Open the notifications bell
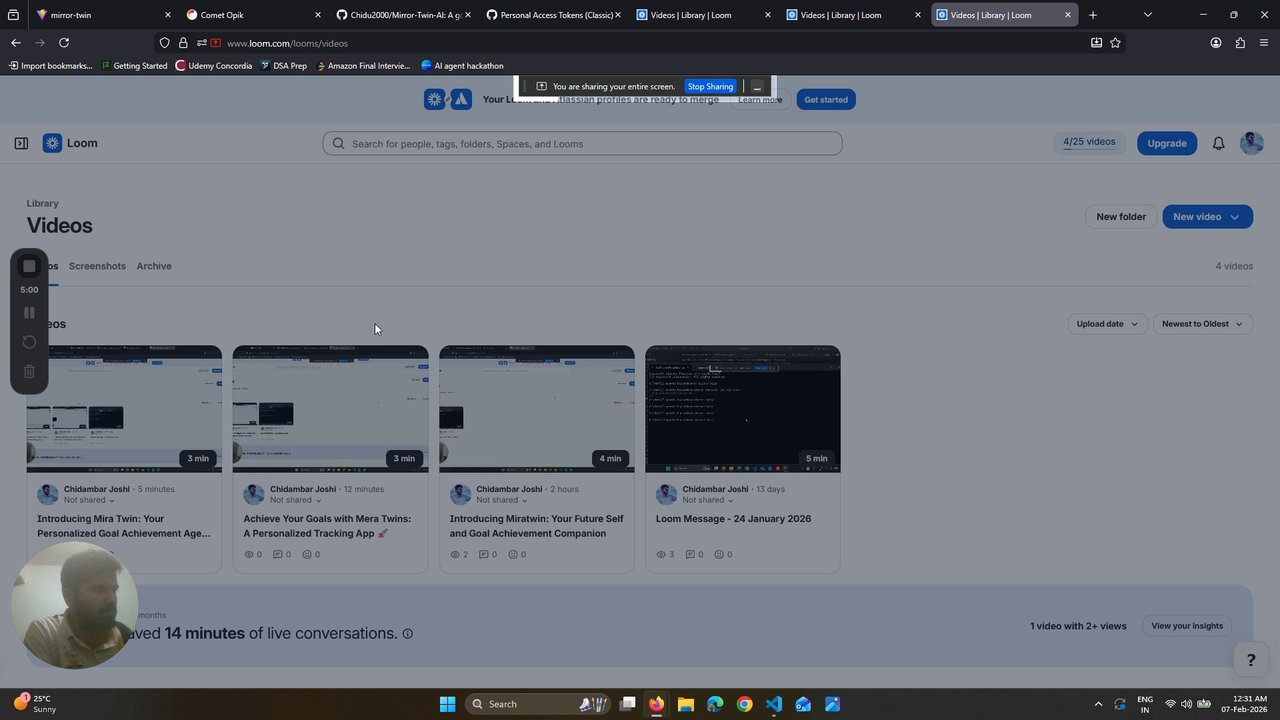The image size is (1280, 720). [x=1218, y=143]
